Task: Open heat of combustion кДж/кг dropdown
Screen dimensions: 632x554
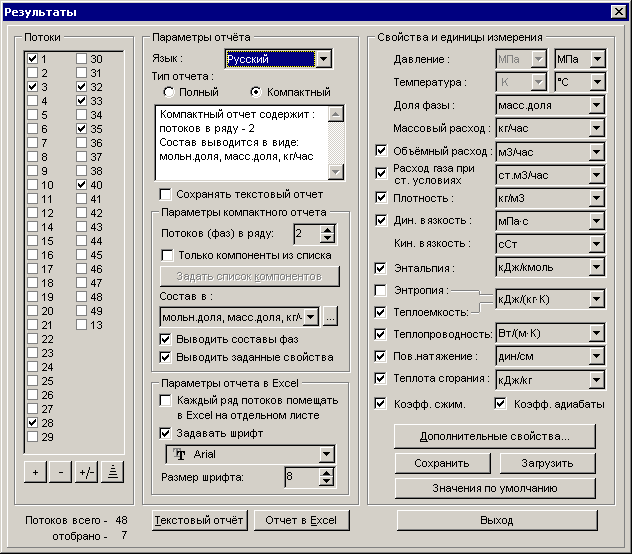Action: (x=596, y=379)
